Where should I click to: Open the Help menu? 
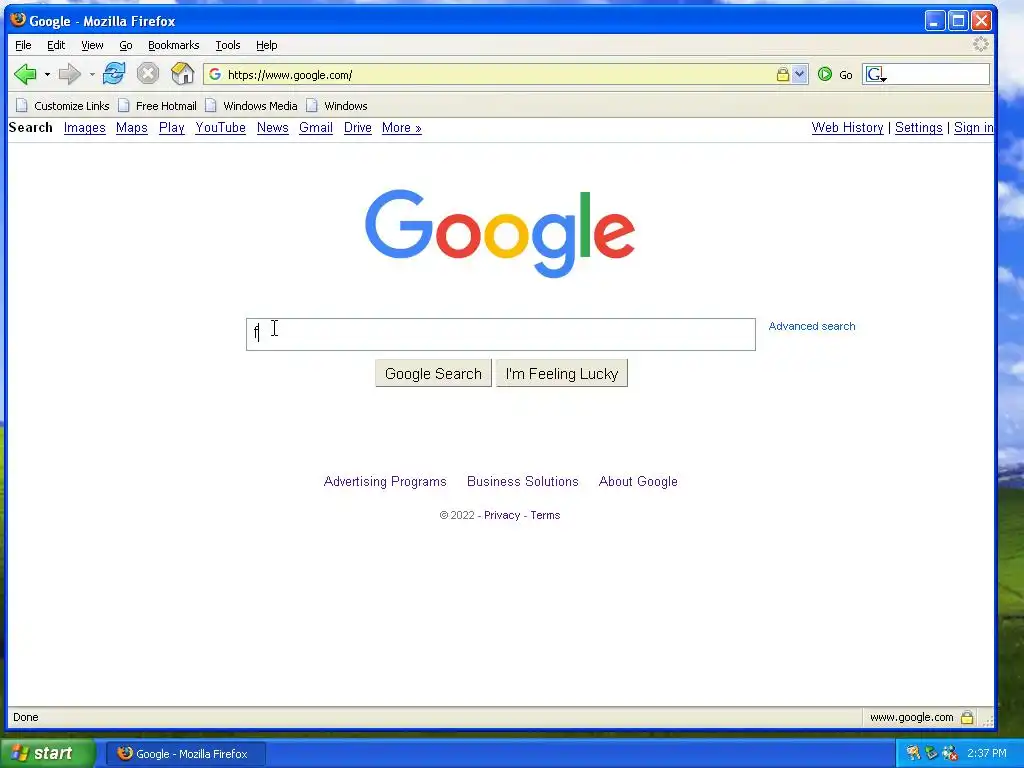[266, 45]
